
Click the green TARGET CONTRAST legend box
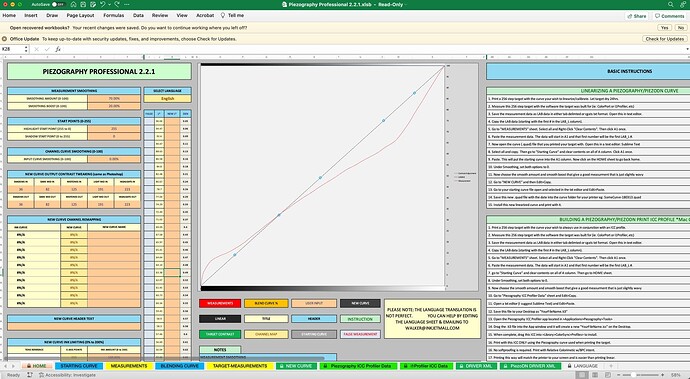[x=220, y=334]
